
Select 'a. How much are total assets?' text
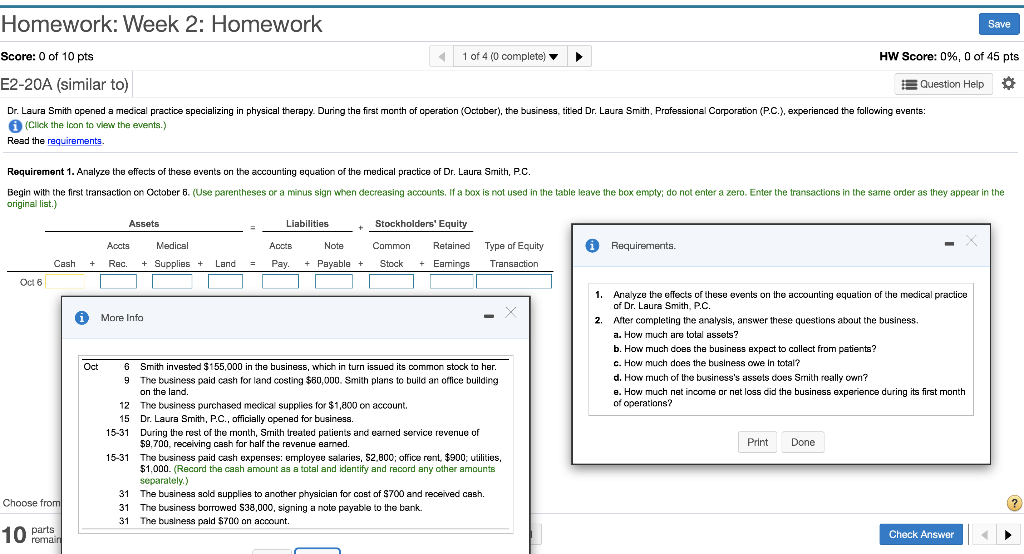(x=676, y=334)
